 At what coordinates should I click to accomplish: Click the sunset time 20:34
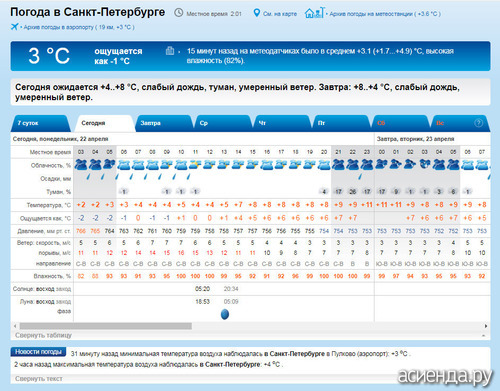(x=231, y=289)
